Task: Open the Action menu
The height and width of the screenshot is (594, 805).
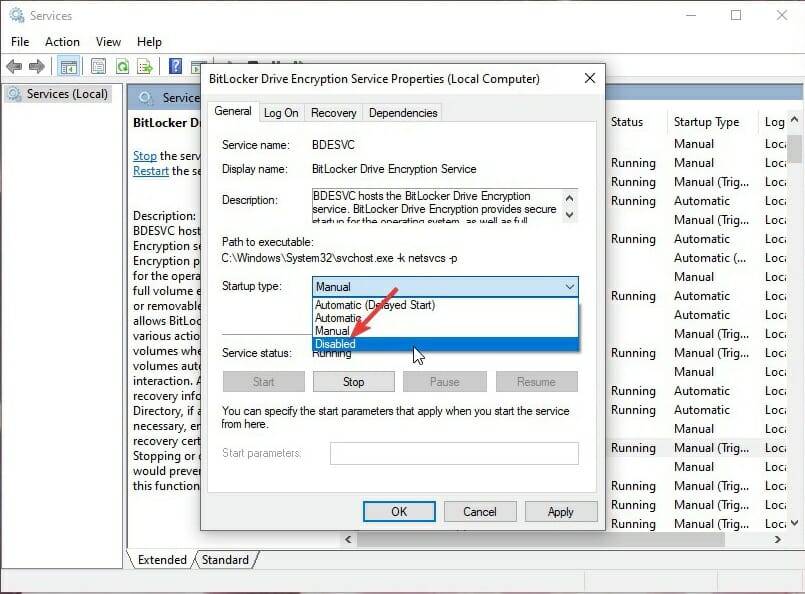Action: pyautogui.click(x=62, y=41)
